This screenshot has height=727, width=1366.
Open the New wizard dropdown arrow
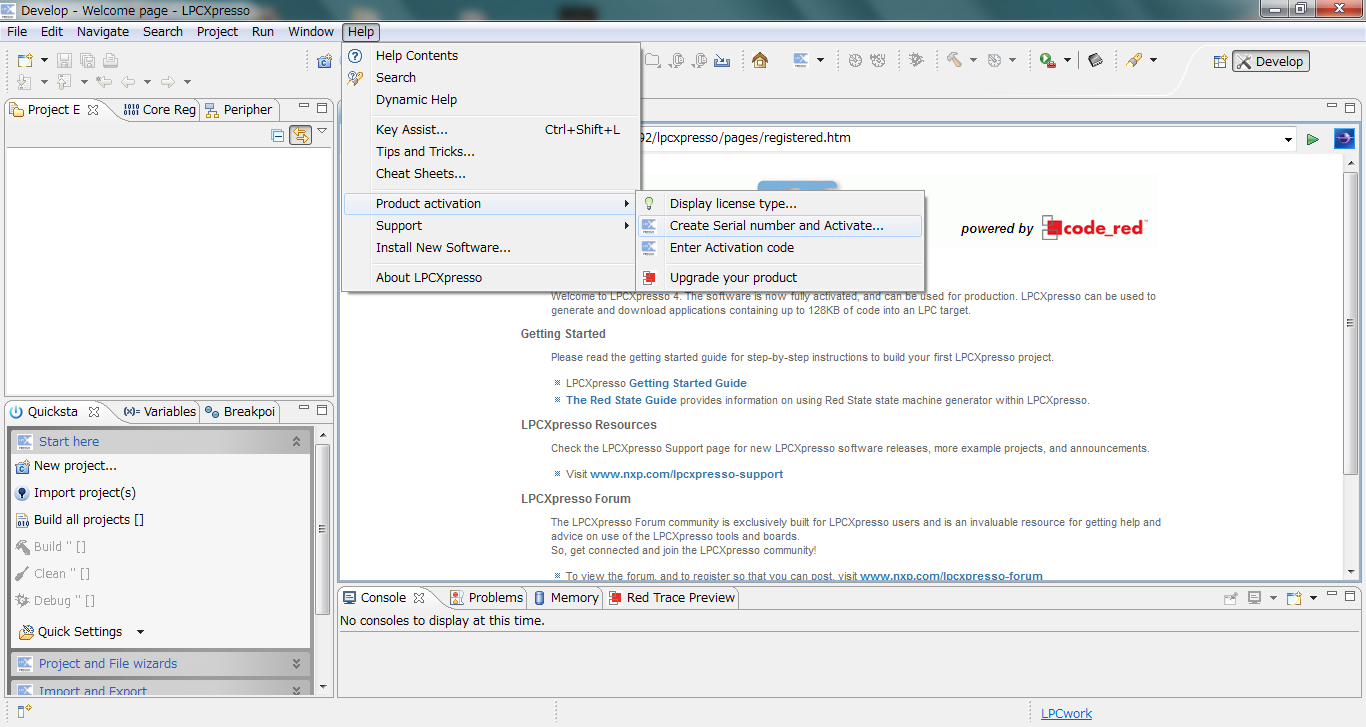point(43,61)
